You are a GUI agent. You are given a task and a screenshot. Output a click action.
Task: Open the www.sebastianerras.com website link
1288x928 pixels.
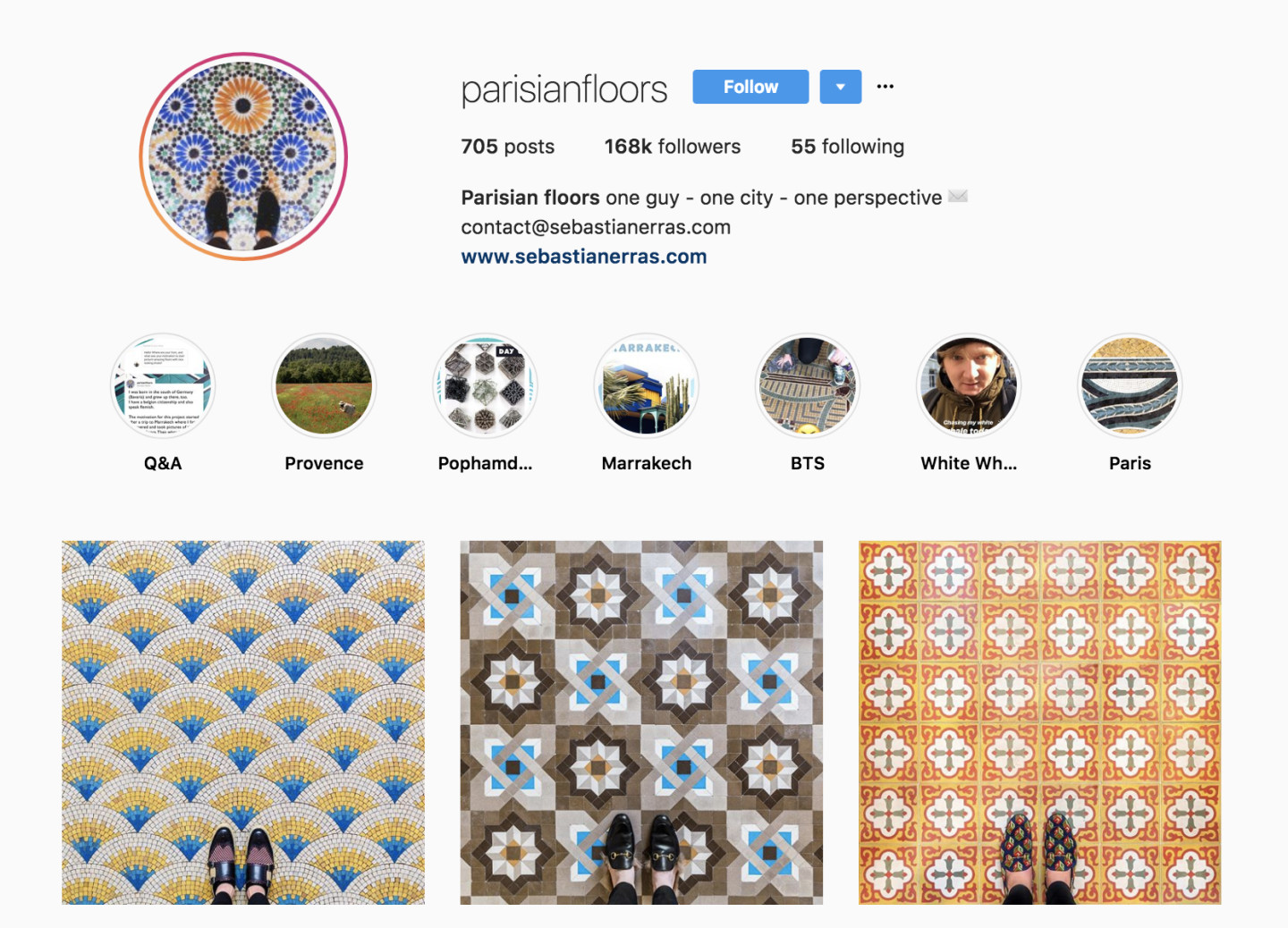(584, 257)
